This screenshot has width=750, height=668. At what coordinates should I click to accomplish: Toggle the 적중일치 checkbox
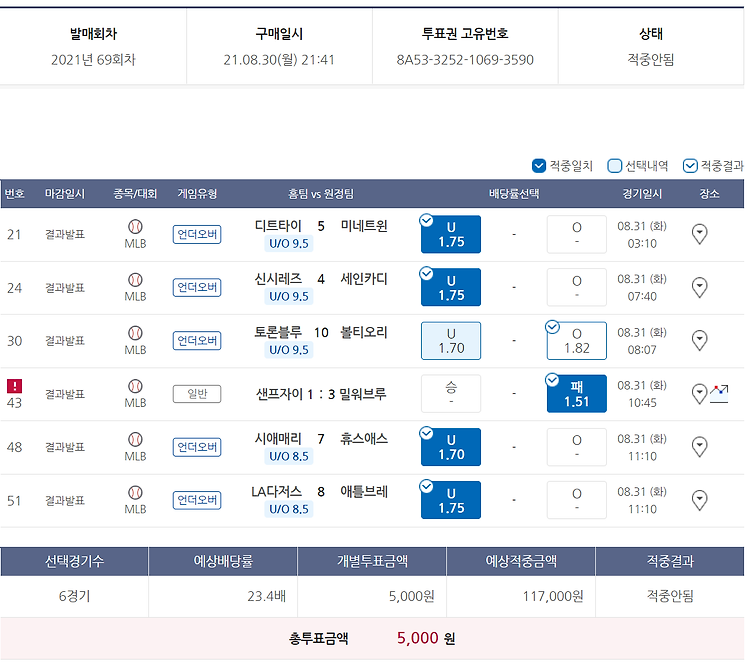coord(540,166)
